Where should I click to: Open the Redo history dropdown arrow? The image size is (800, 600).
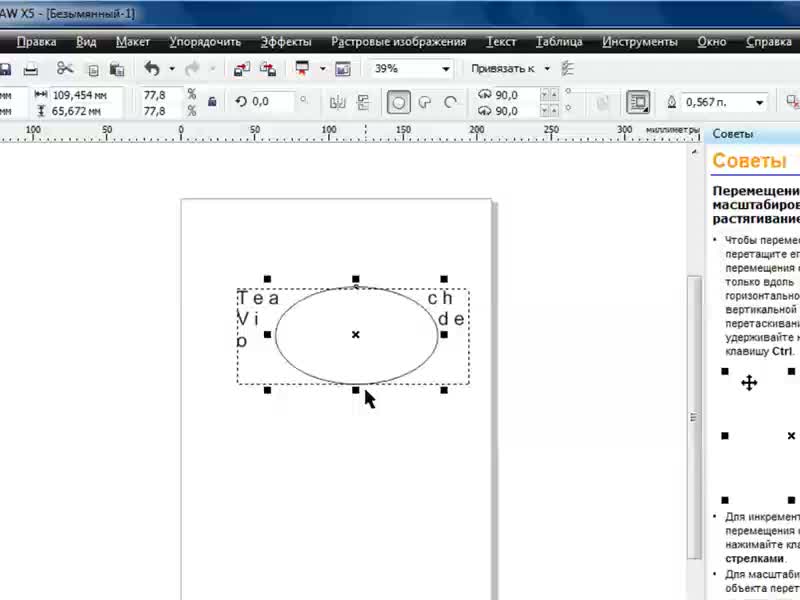coord(213,68)
